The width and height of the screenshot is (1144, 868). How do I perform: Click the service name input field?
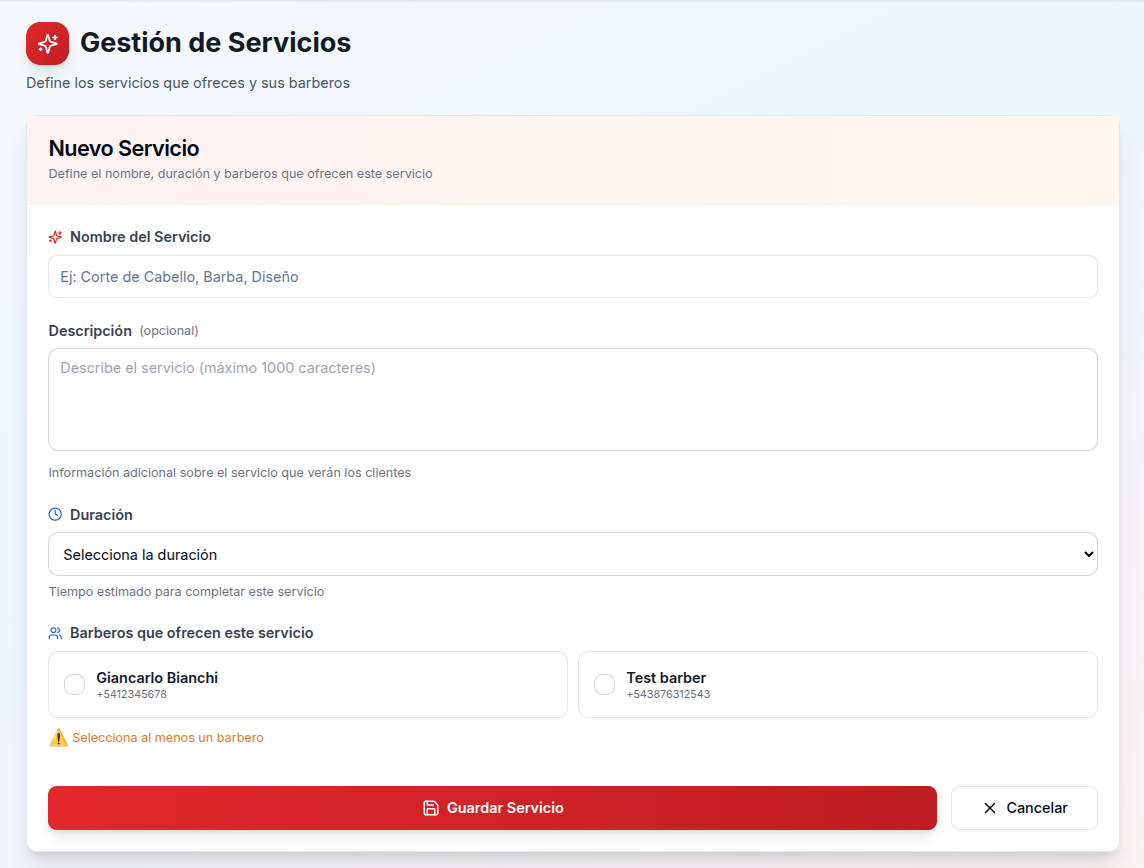tap(572, 276)
